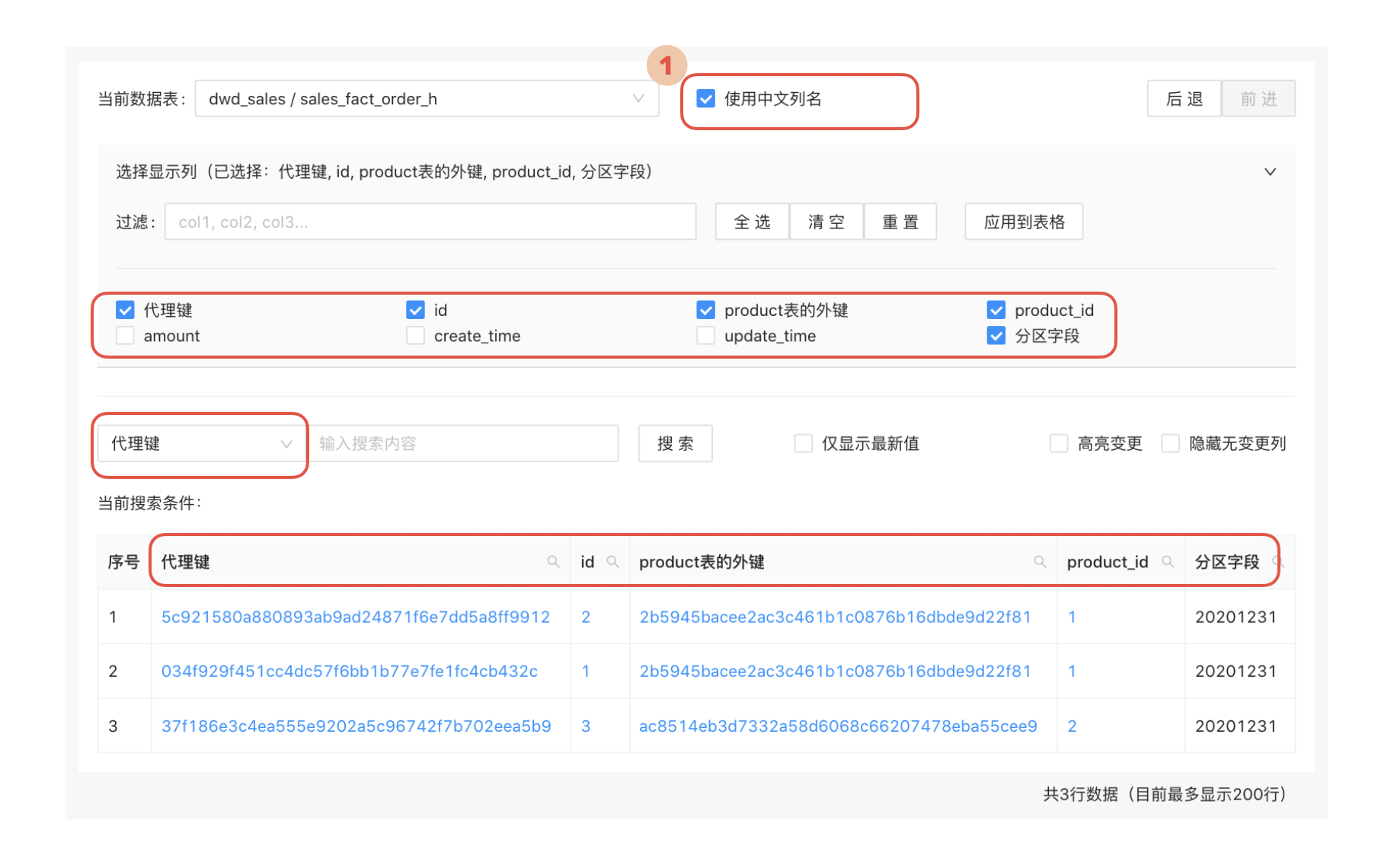Click the col1, col2, col3 filter input field
This screenshot has width=1397, height=868.
pyautogui.click(x=430, y=222)
